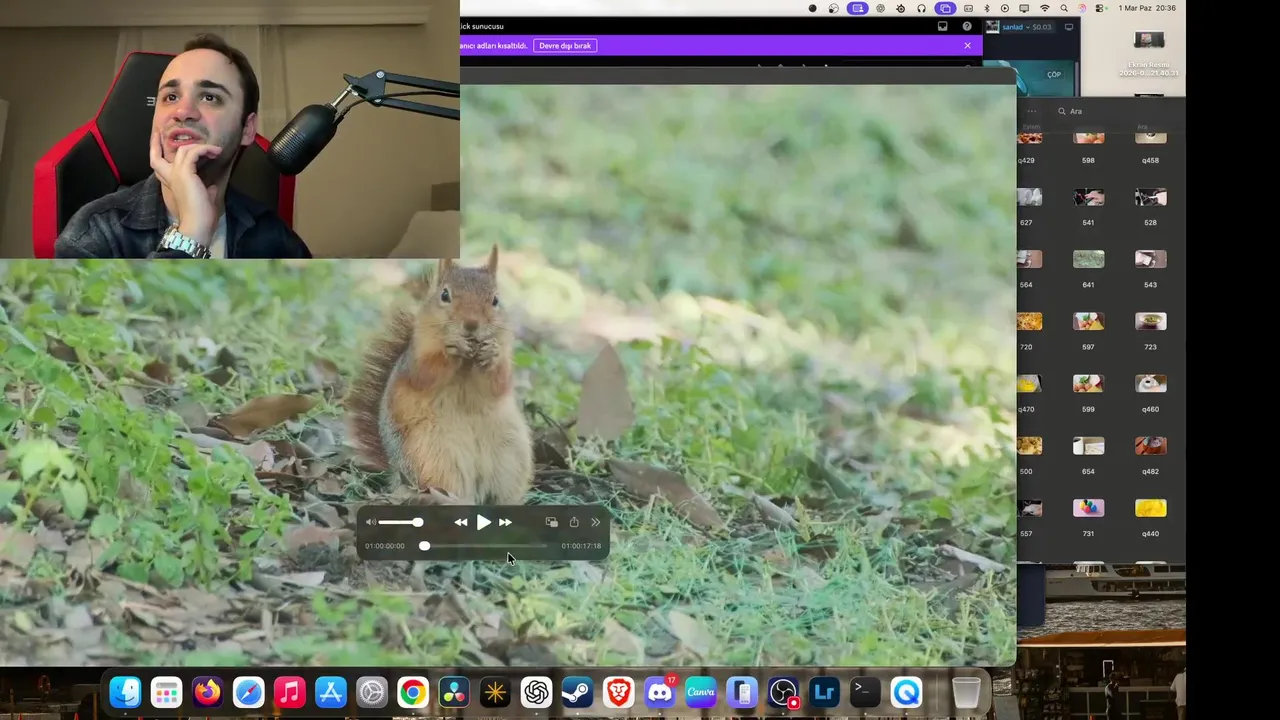Click the ÇÖP label in Steam window
1280x720 pixels.
pyautogui.click(x=1054, y=75)
